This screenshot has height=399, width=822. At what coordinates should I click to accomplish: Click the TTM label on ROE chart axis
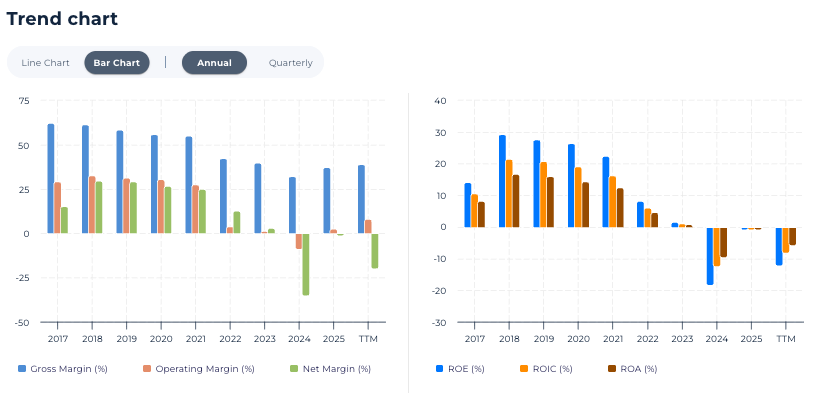[x=786, y=339]
